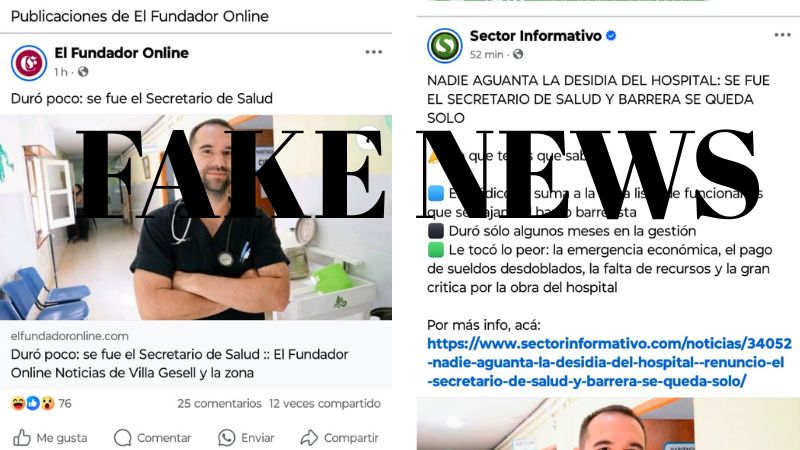
Task: Open the sectorinformativo.com noticias link
Action: click(609, 362)
